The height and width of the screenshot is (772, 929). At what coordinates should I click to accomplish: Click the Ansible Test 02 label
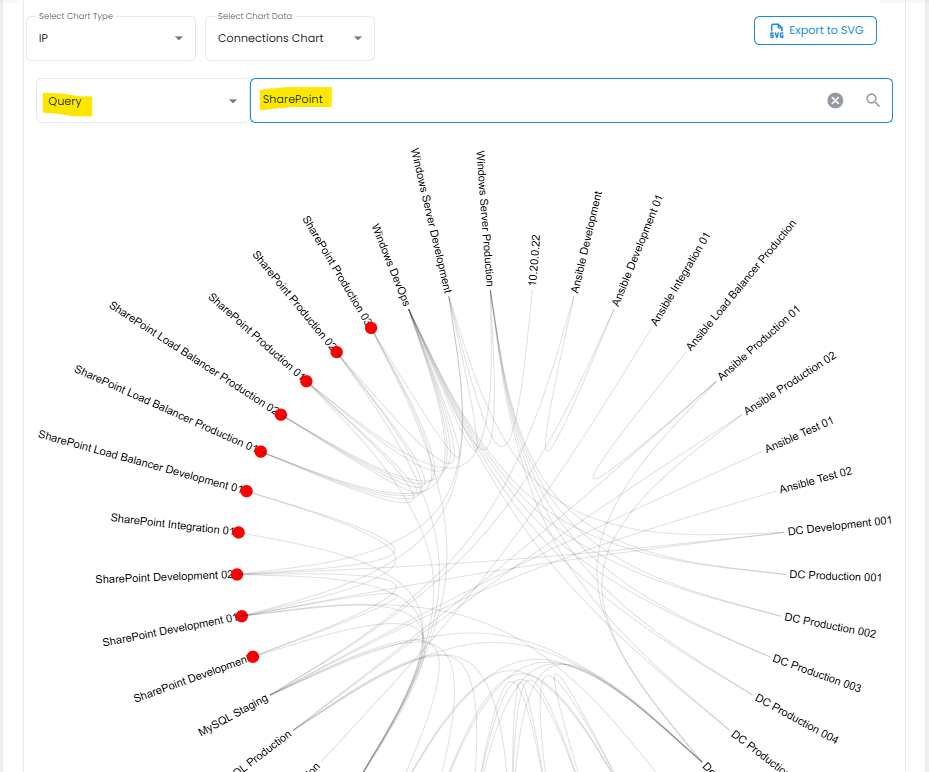[x=815, y=480]
